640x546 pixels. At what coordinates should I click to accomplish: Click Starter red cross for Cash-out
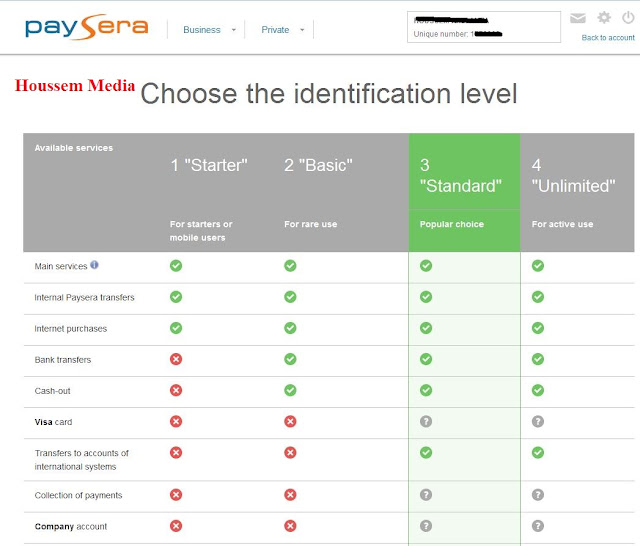pyautogui.click(x=176, y=390)
